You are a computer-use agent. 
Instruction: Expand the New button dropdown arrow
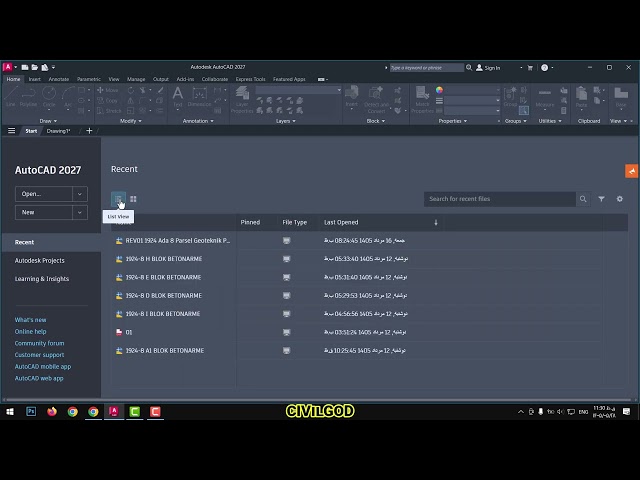point(80,212)
